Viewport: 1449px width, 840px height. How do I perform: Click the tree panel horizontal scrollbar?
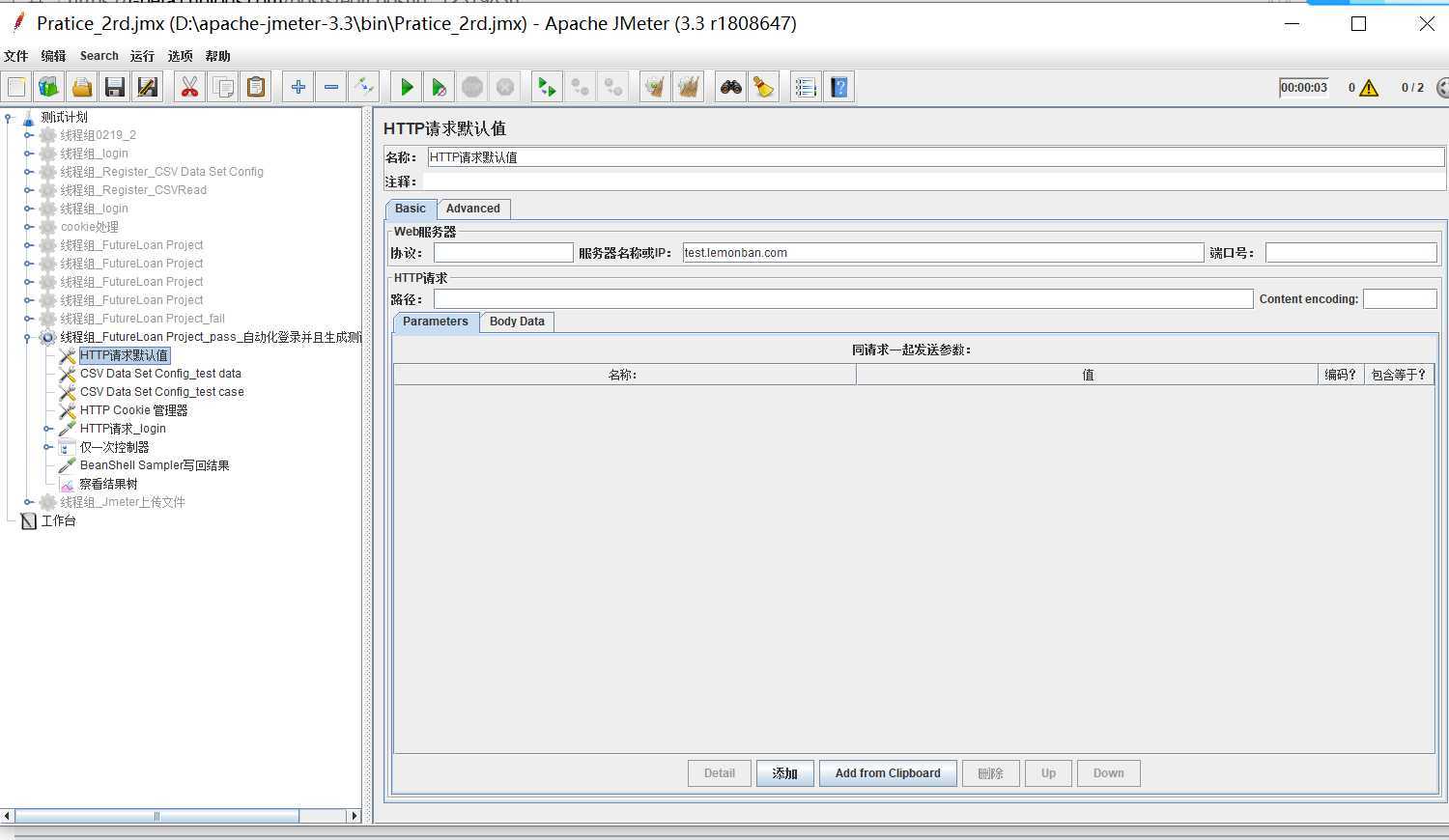156,816
